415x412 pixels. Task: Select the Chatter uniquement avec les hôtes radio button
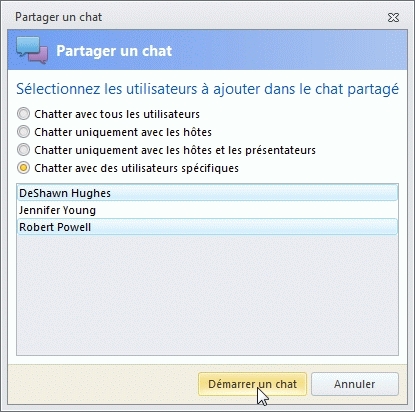23,132
